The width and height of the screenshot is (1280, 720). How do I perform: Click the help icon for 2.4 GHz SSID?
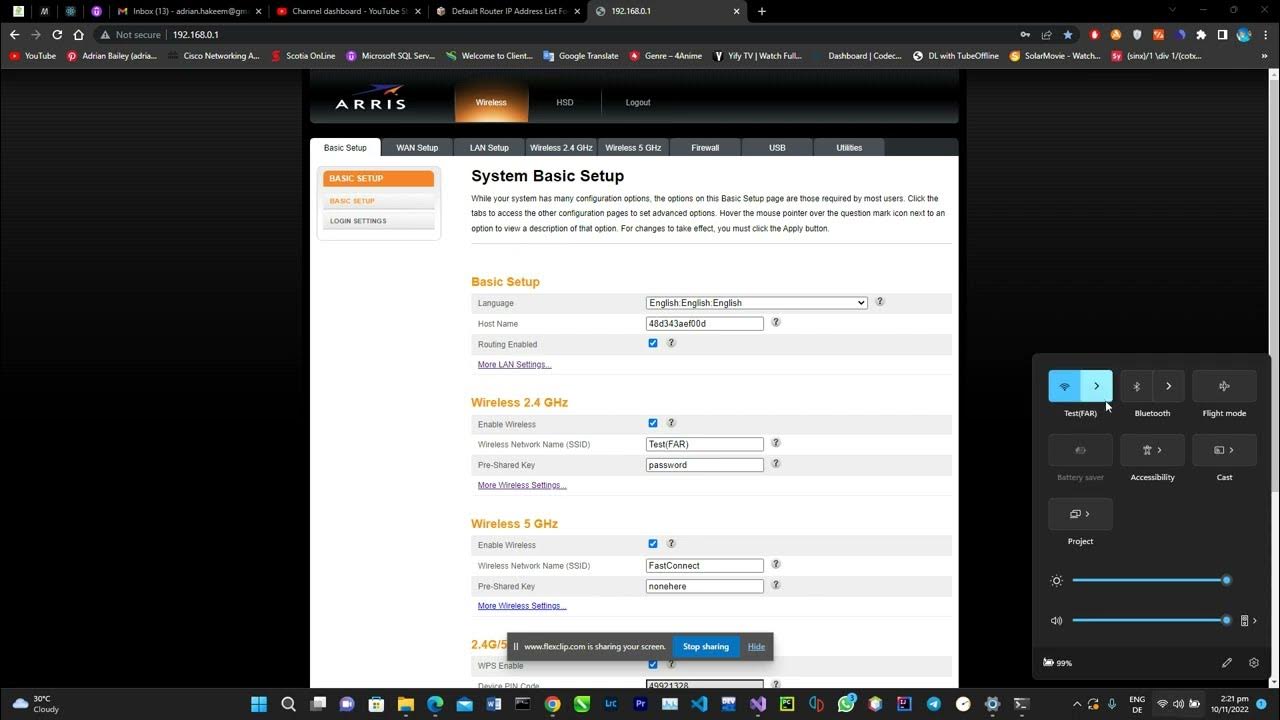(776, 443)
